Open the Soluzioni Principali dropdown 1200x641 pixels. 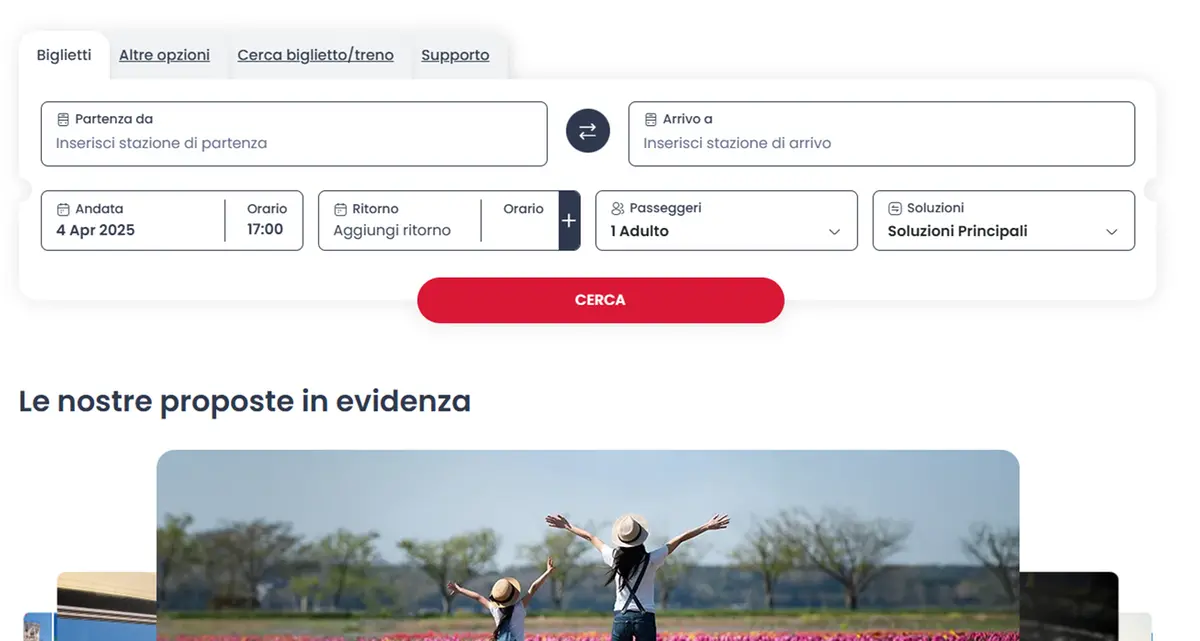click(1003, 231)
